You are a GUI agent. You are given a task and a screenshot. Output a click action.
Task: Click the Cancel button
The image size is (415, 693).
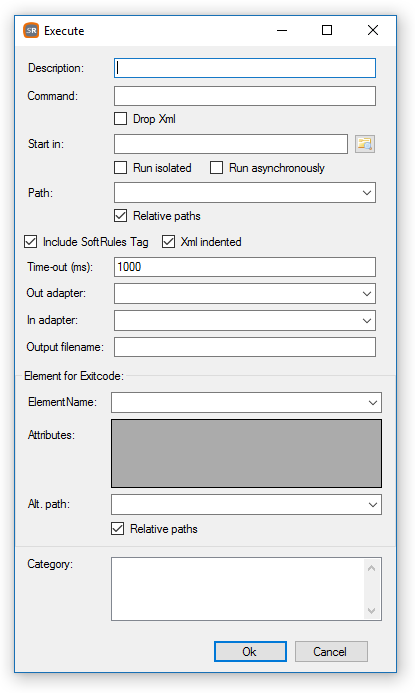[x=331, y=651]
